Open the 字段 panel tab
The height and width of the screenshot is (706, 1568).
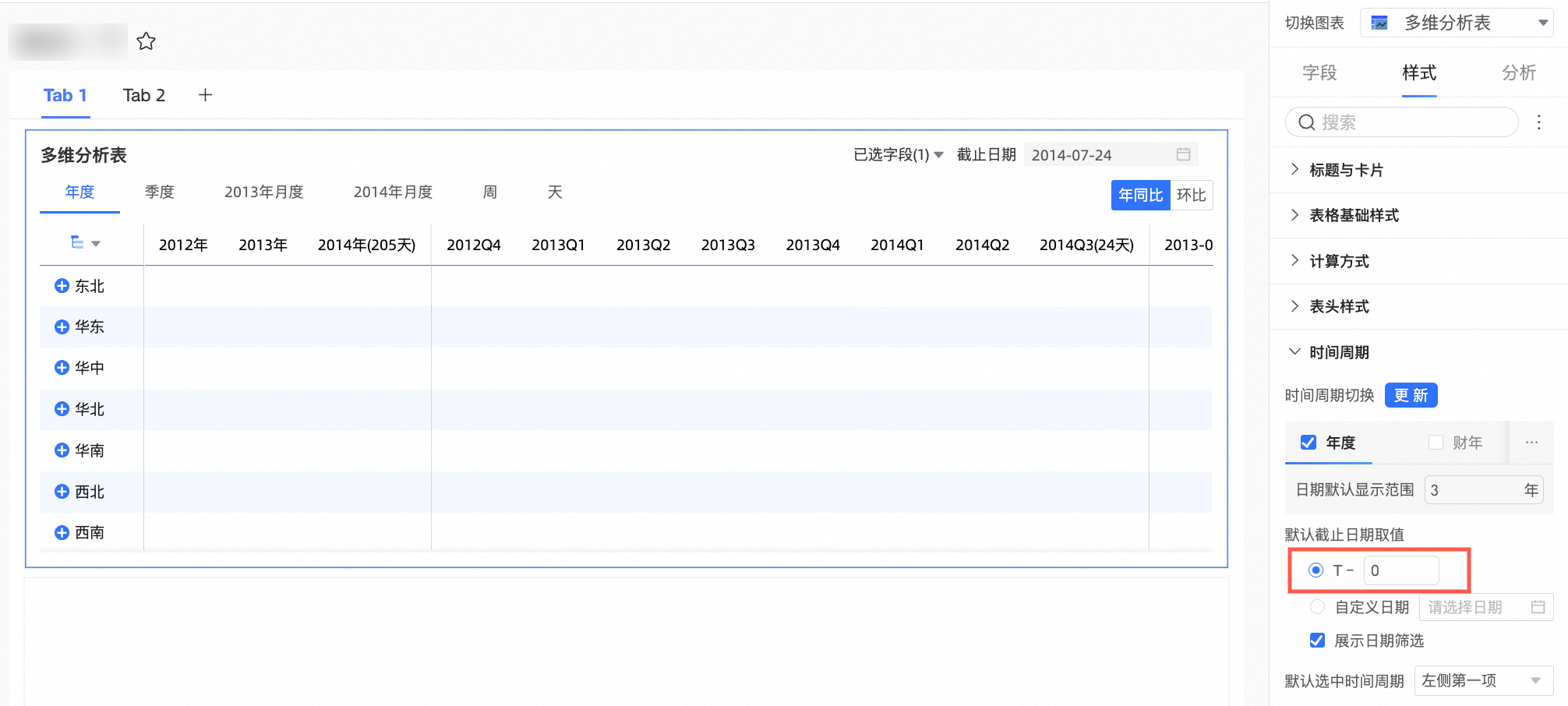(x=1319, y=72)
